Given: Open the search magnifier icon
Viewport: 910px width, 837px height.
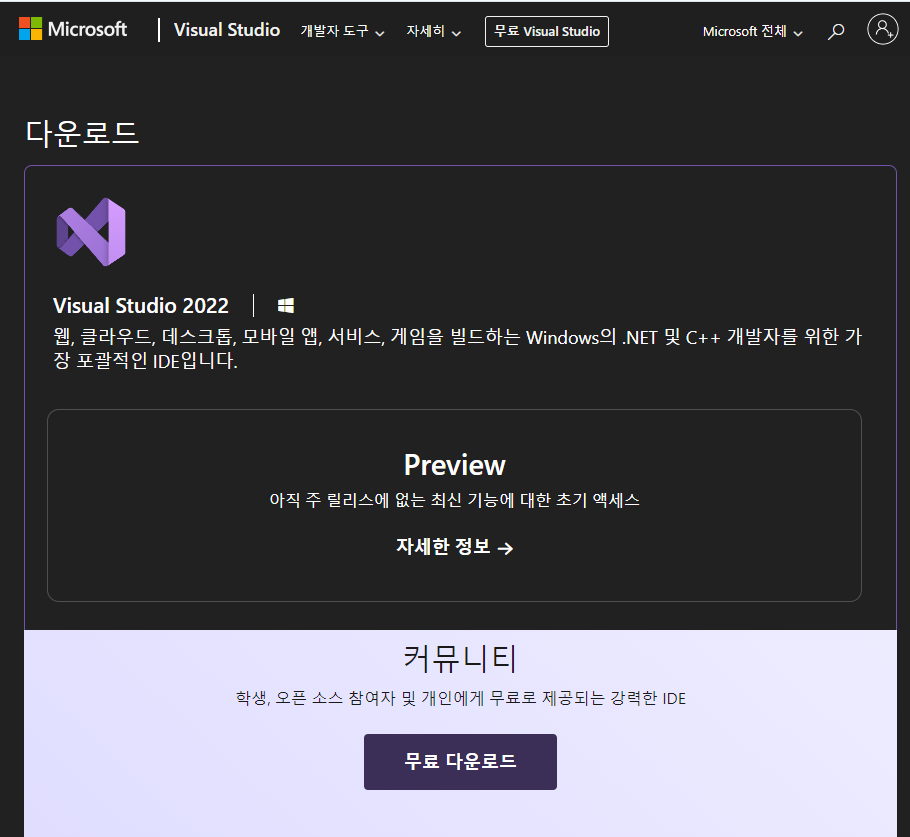Looking at the screenshot, I should tap(836, 31).
